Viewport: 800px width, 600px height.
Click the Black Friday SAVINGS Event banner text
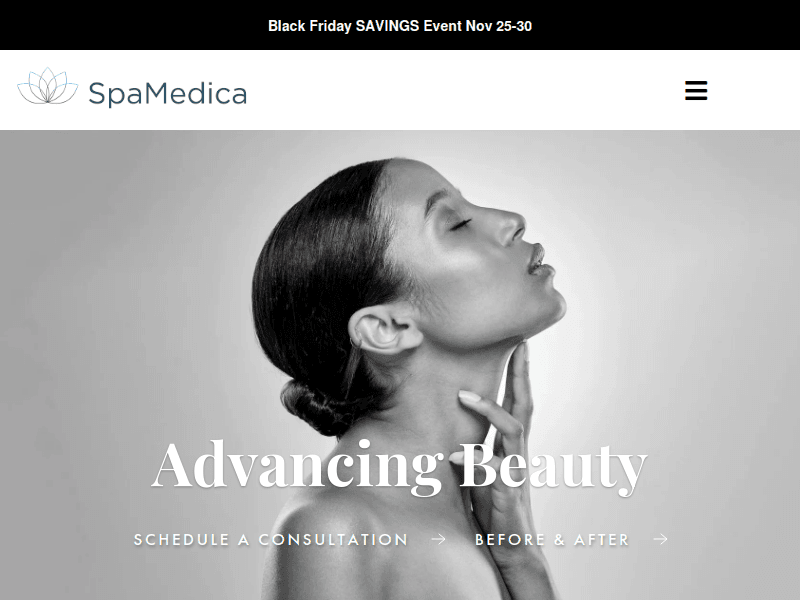[x=400, y=26]
